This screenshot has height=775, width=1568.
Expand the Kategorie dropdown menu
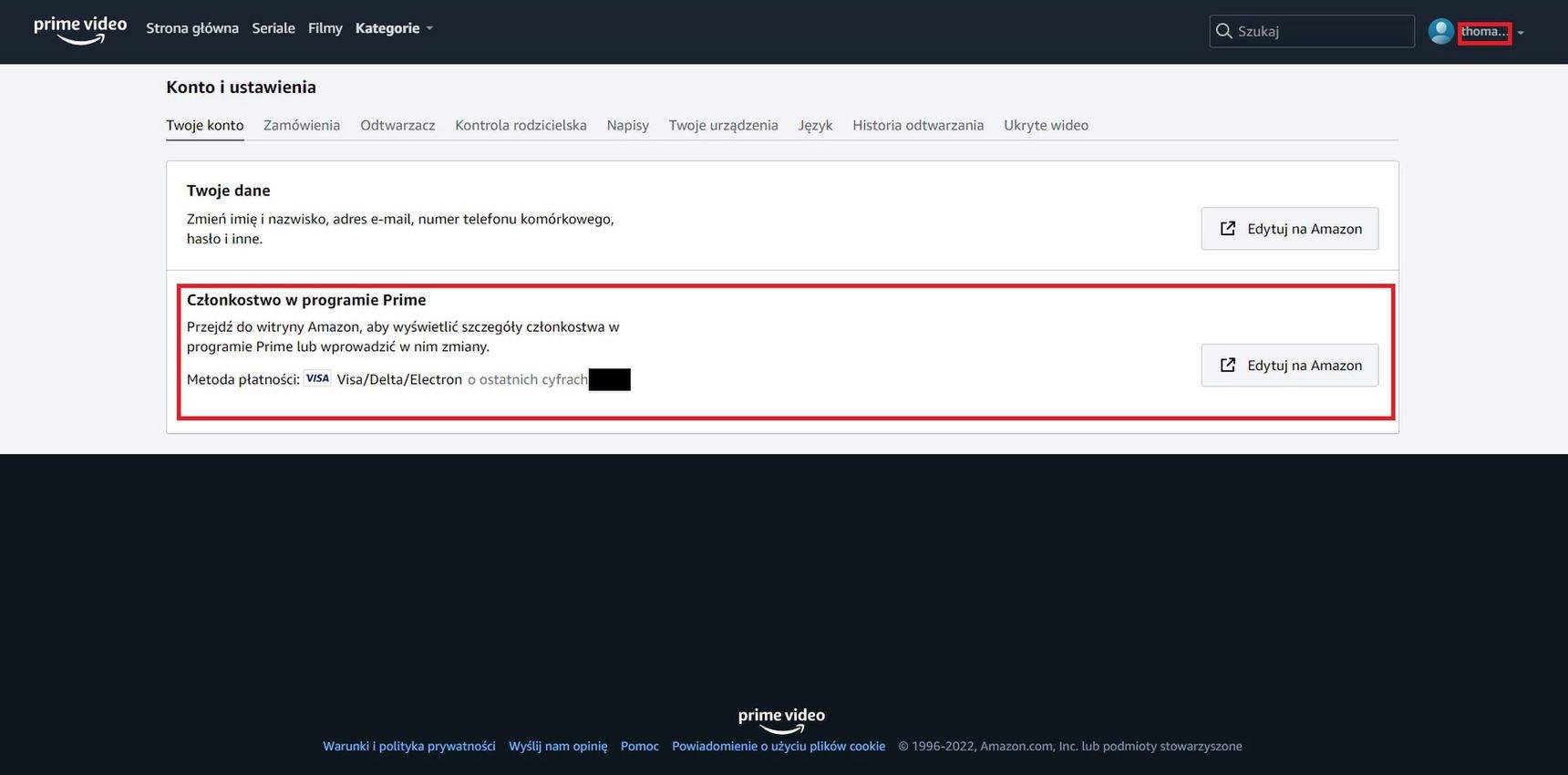394,28
